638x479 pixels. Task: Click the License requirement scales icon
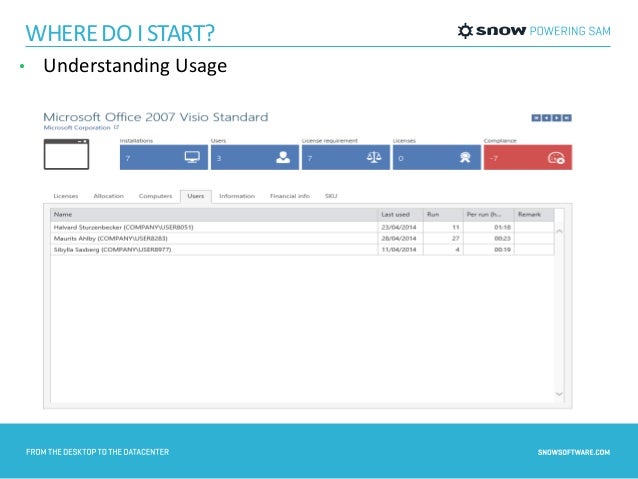pos(374,157)
